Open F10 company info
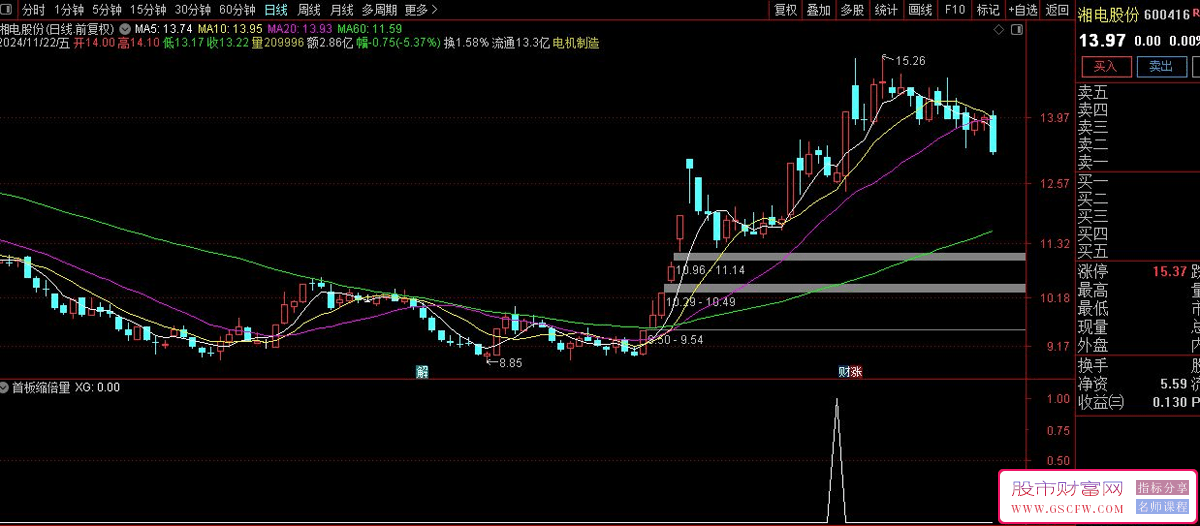The height and width of the screenshot is (526, 1200). pos(954,10)
